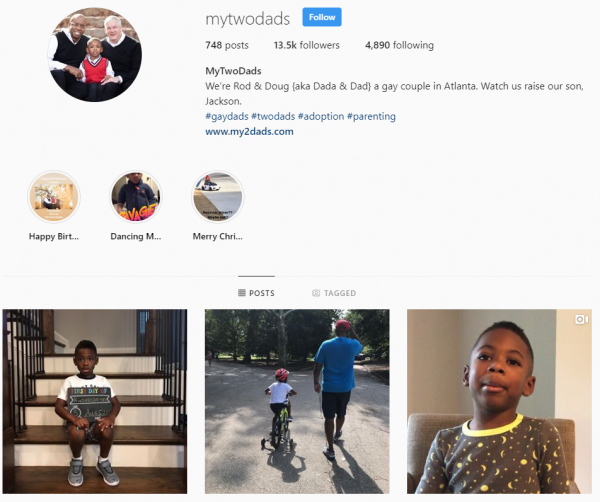Open the Happy Birt... story highlight
Viewport: 600px width, 502px height.
pyautogui.click(x=54, y=197)
